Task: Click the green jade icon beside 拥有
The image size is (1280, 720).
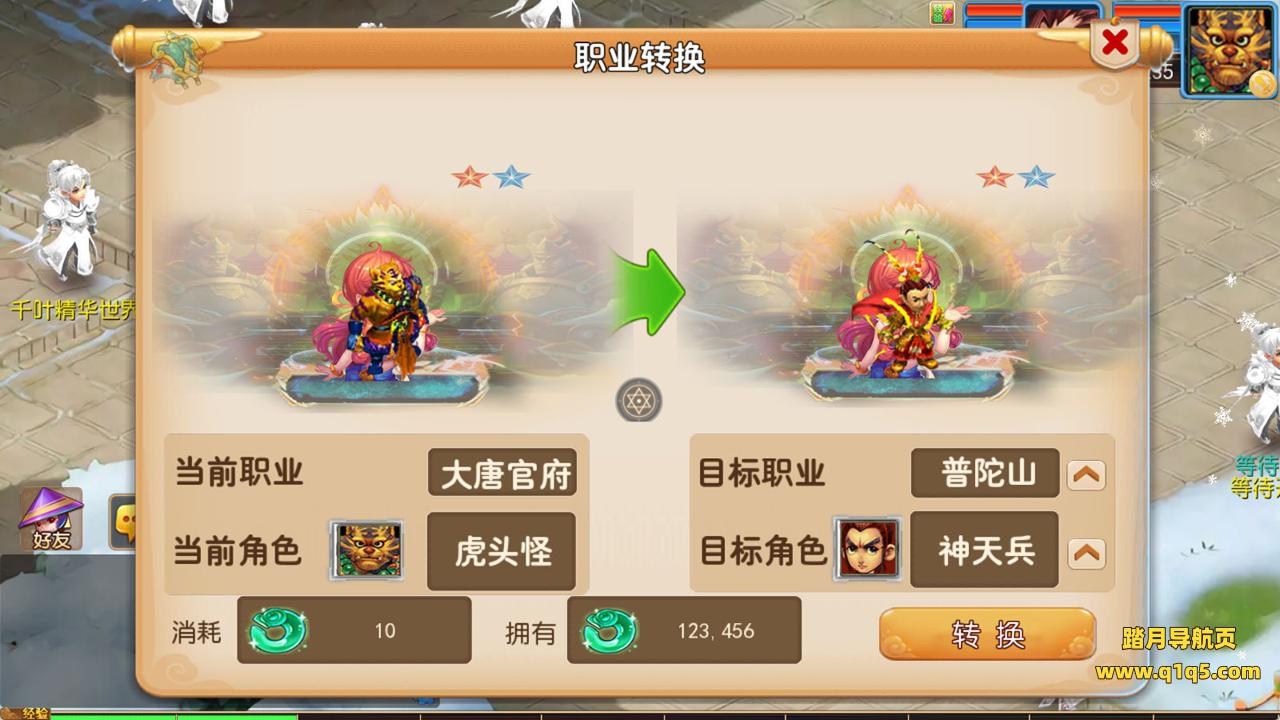Action: 609,630
